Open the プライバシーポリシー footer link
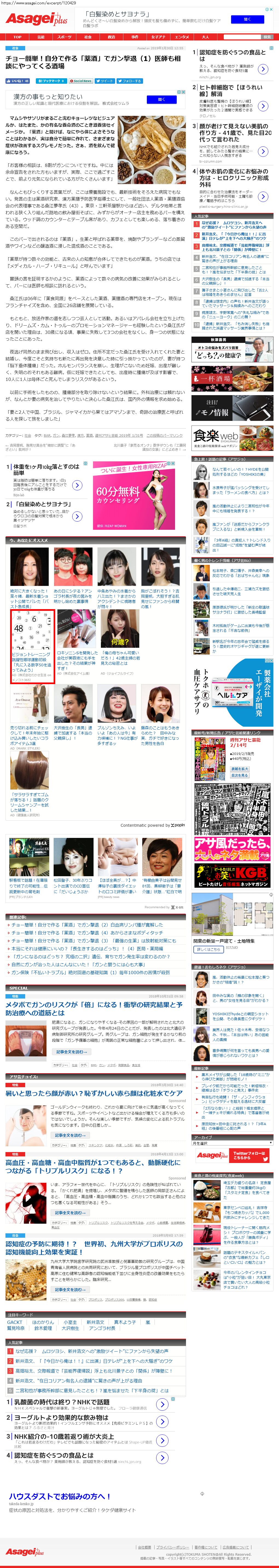Viewport: 279px width, 1568px height. [x=173, y=1547]
